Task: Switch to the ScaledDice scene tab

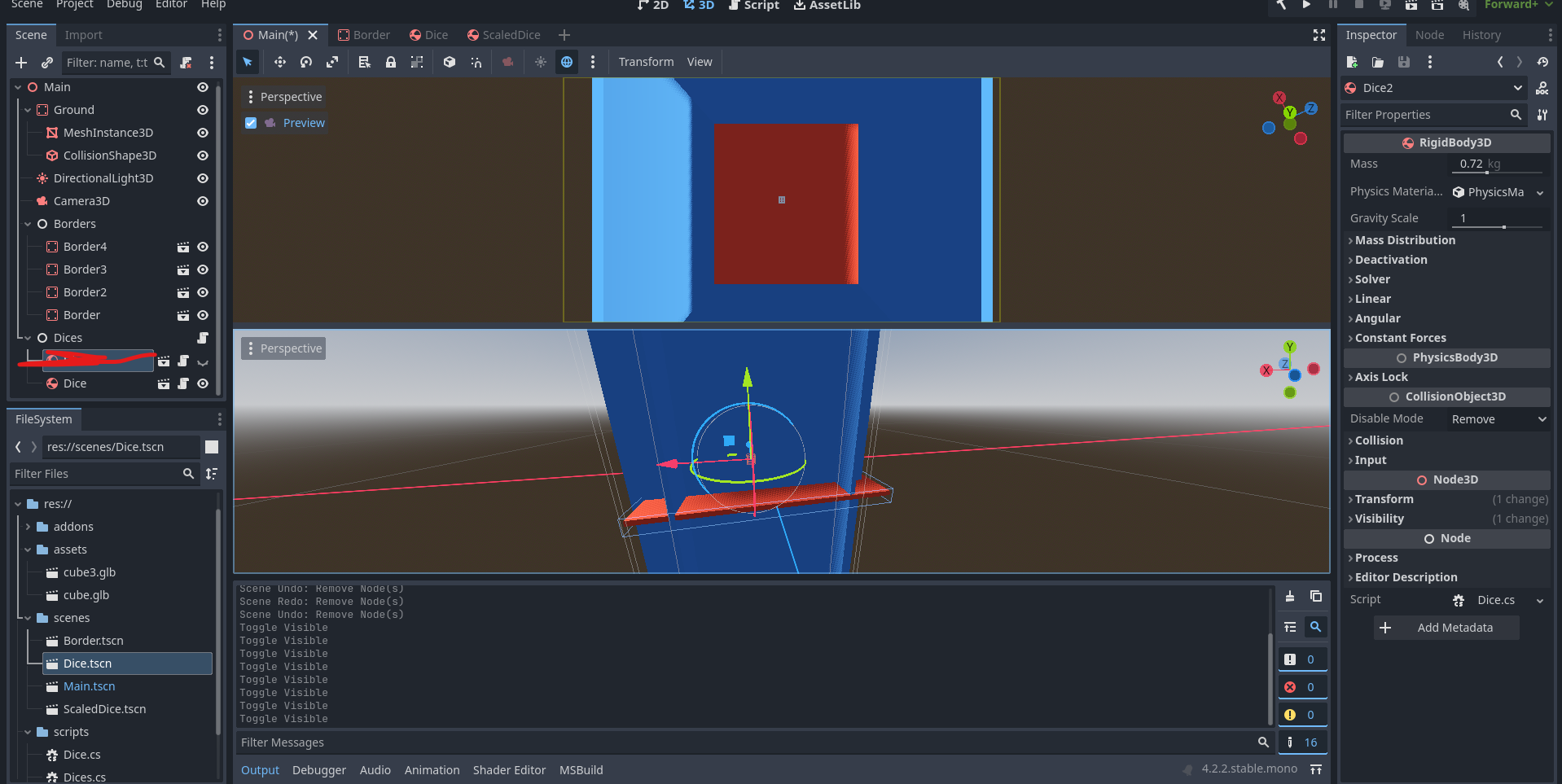Action: pos(503,35)
